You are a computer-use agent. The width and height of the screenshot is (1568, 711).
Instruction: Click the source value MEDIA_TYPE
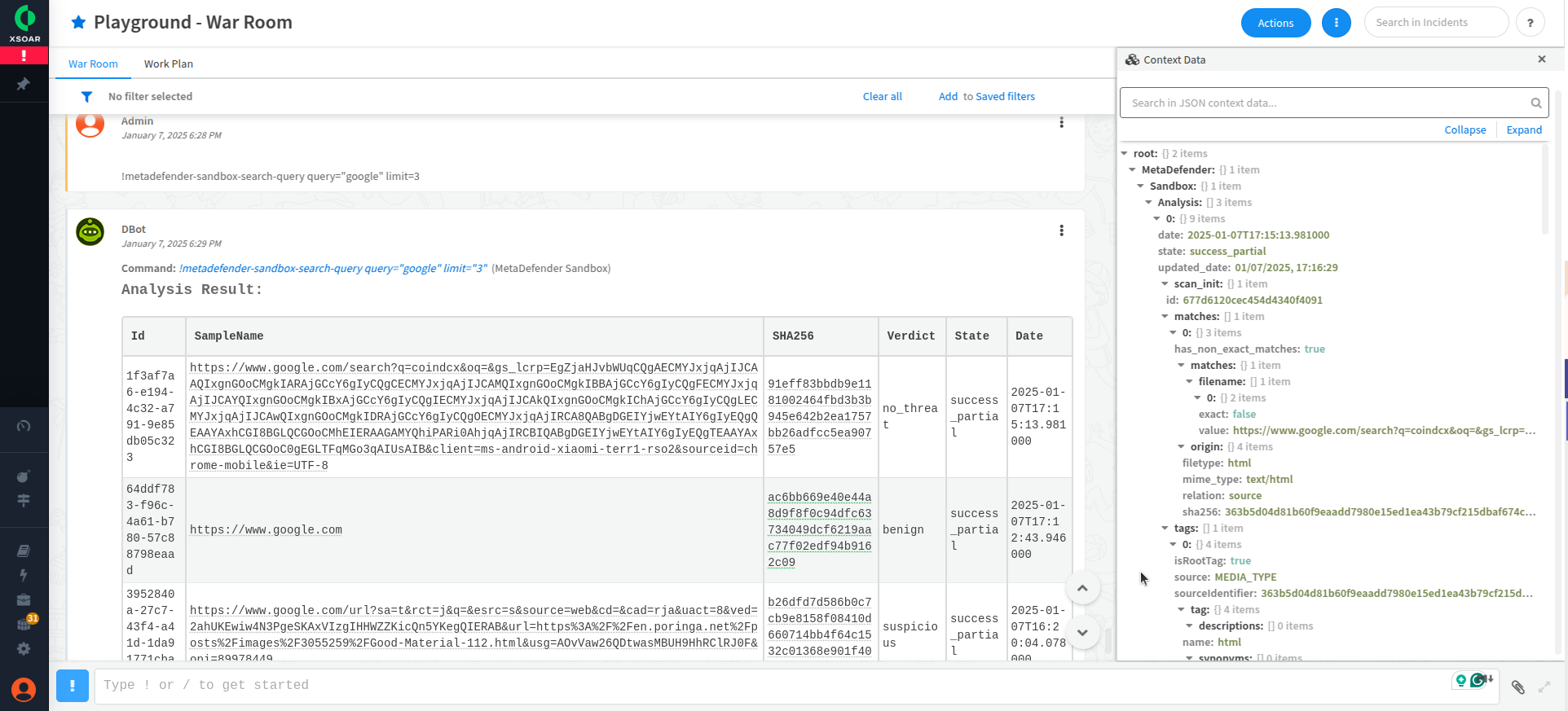1245,577
